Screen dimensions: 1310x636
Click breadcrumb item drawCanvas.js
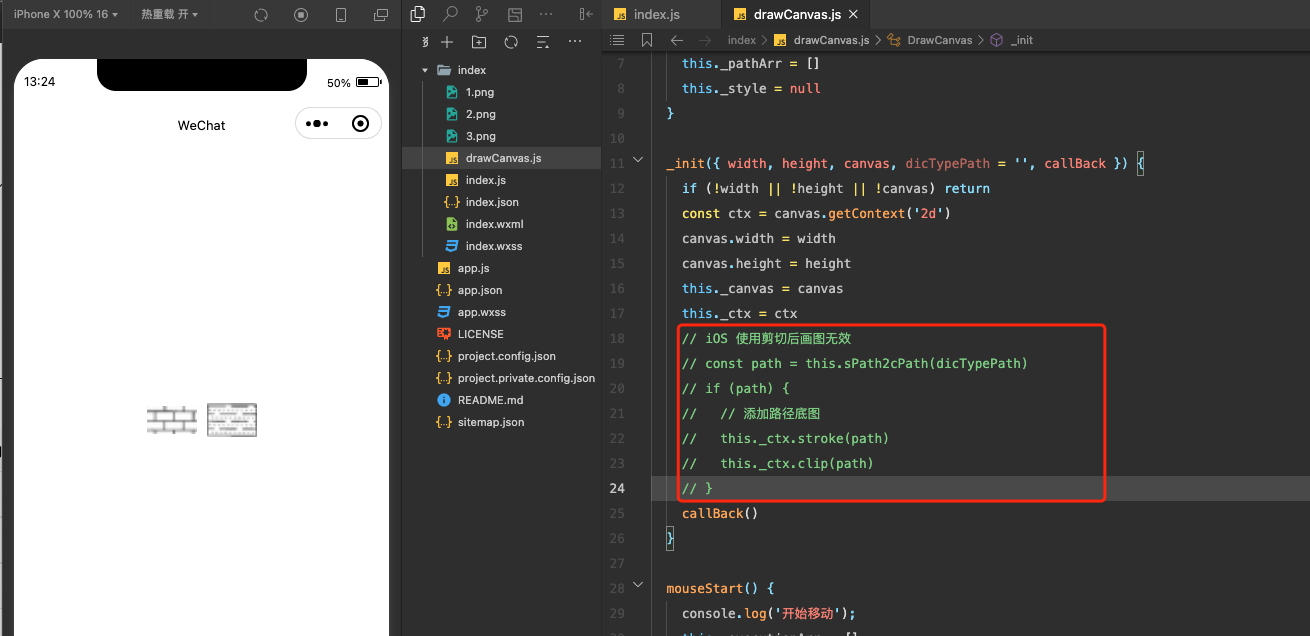[824, 40]
